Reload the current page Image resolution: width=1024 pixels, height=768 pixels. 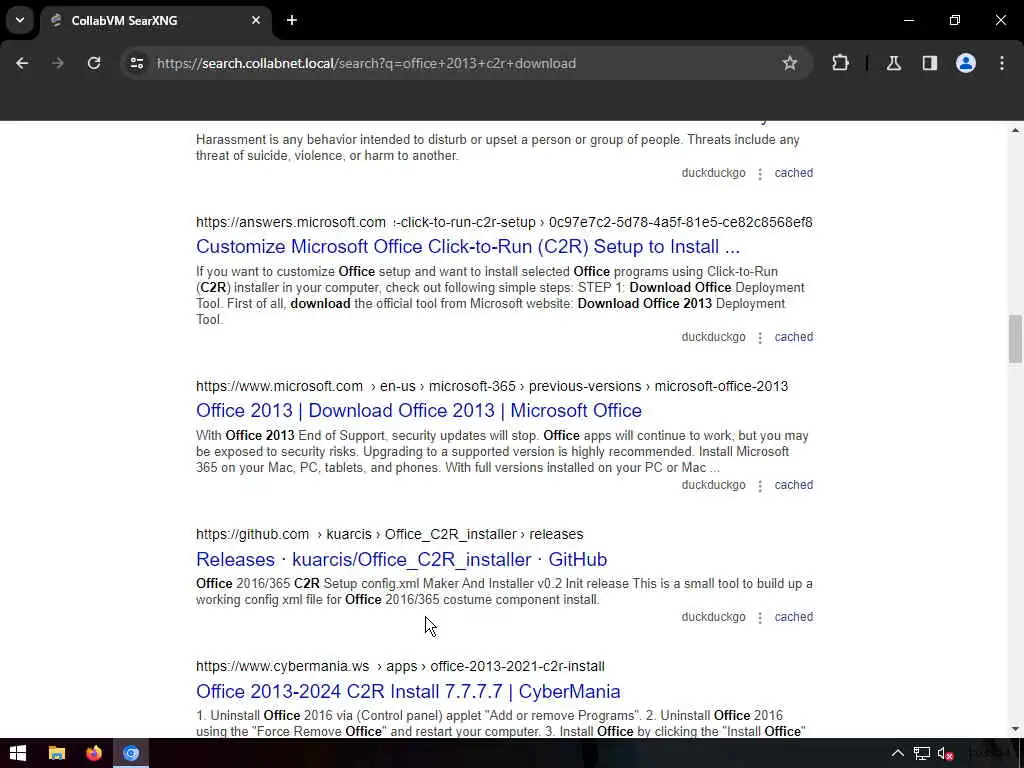pos(94,63)
